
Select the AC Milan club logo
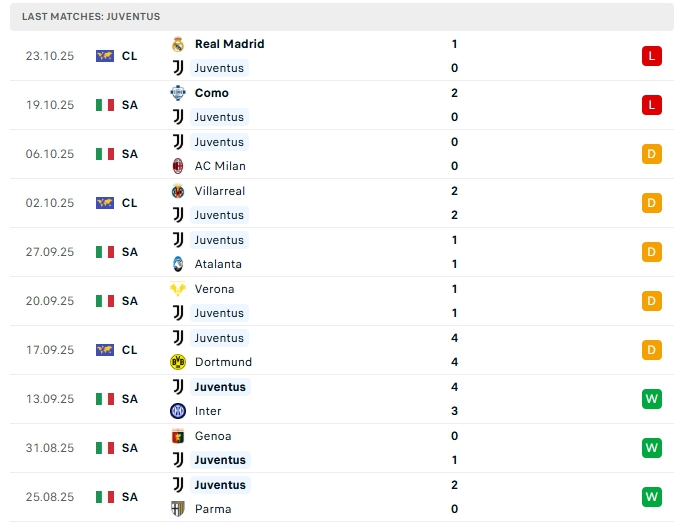pos(178,166)
